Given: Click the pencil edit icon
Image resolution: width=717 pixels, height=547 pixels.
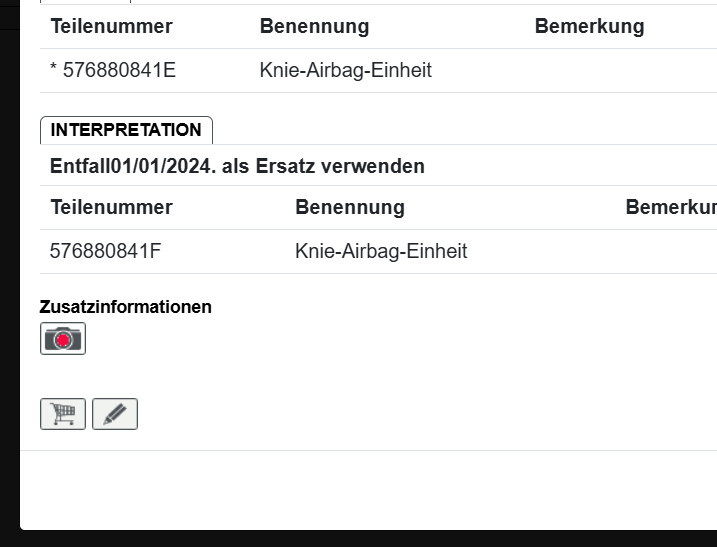Looking at the screenshot, I should 115,414.
